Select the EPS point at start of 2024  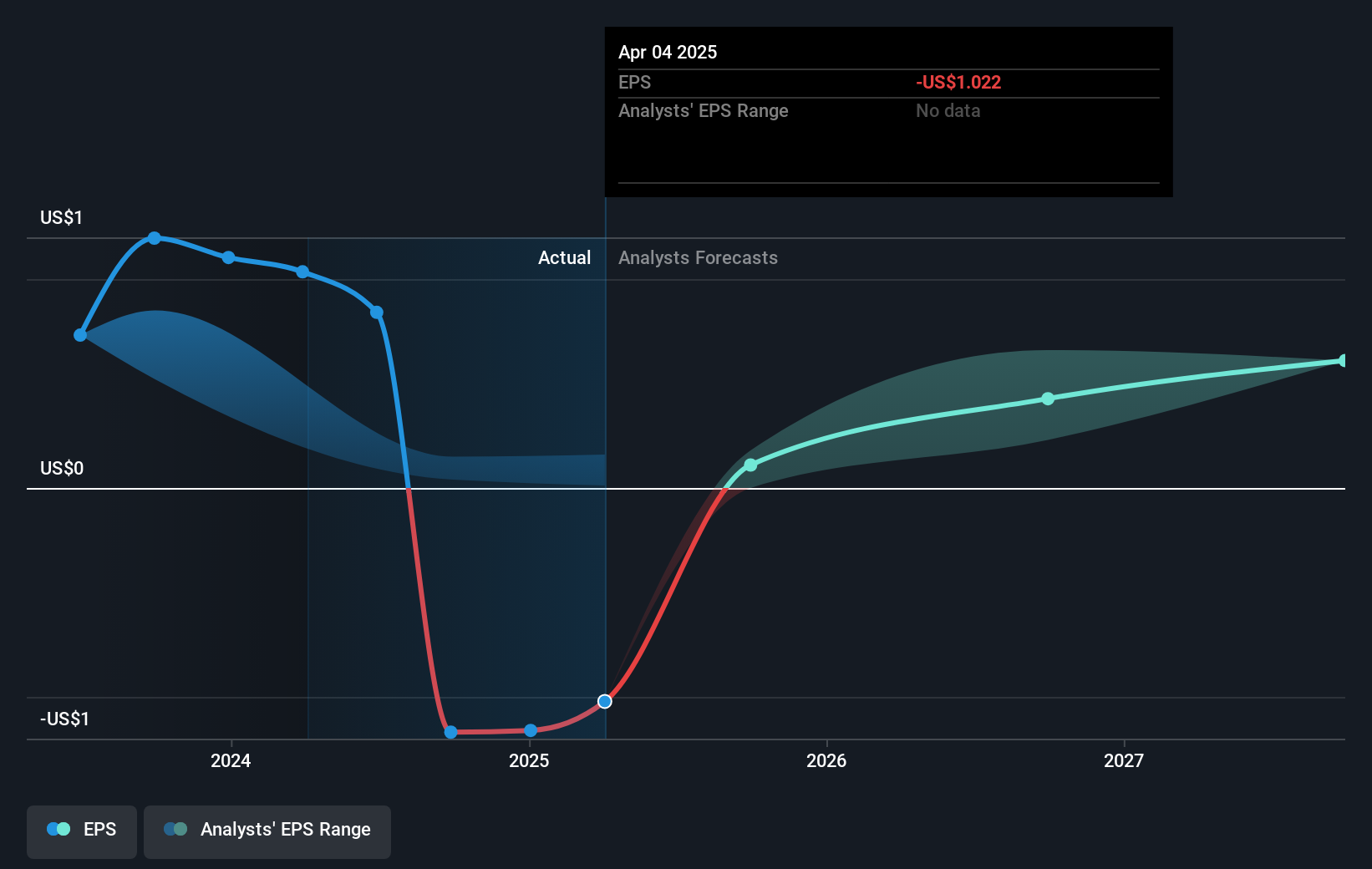point(229,257)
